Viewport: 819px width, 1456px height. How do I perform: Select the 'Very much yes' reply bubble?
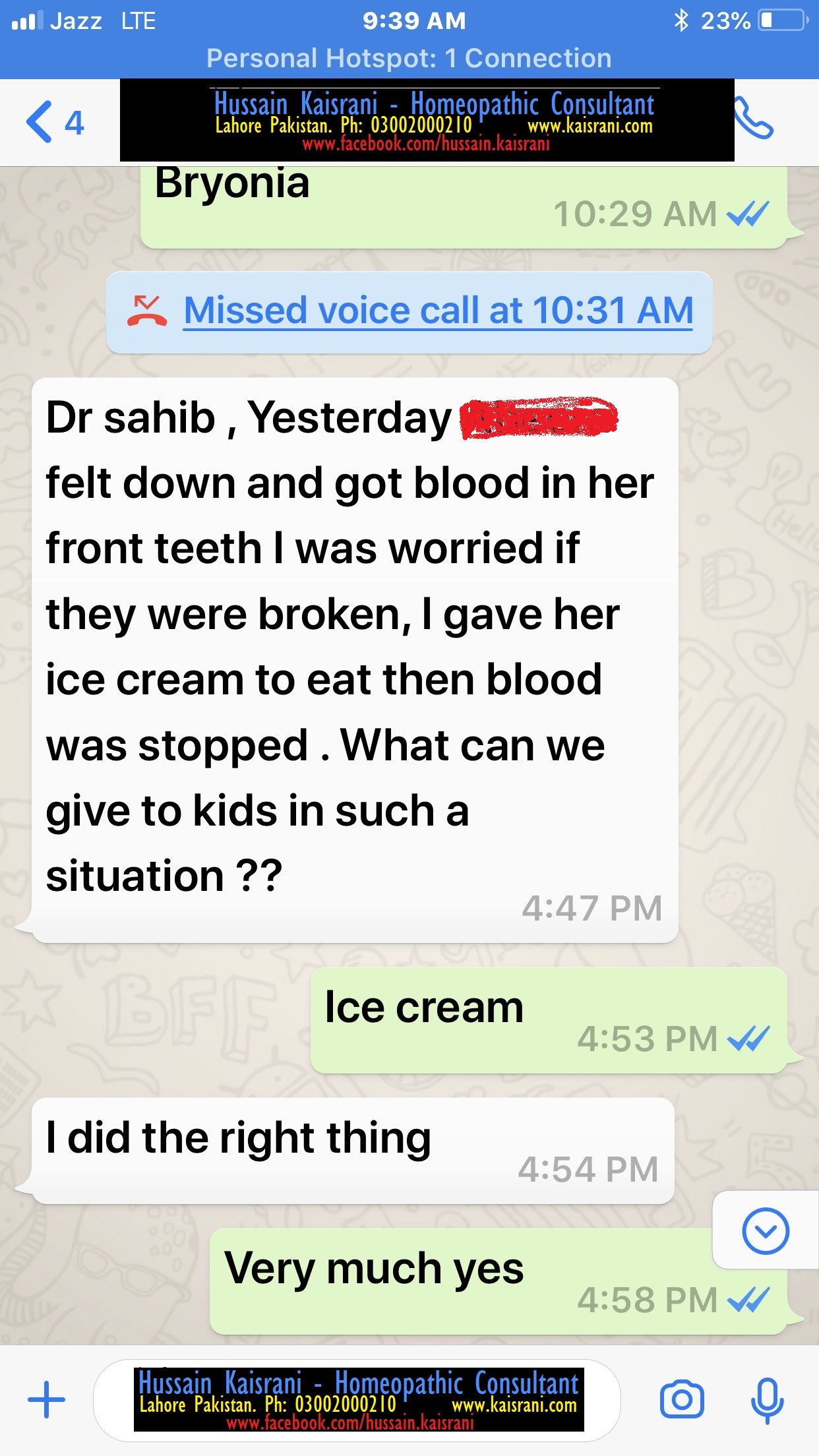point(499,1281)
